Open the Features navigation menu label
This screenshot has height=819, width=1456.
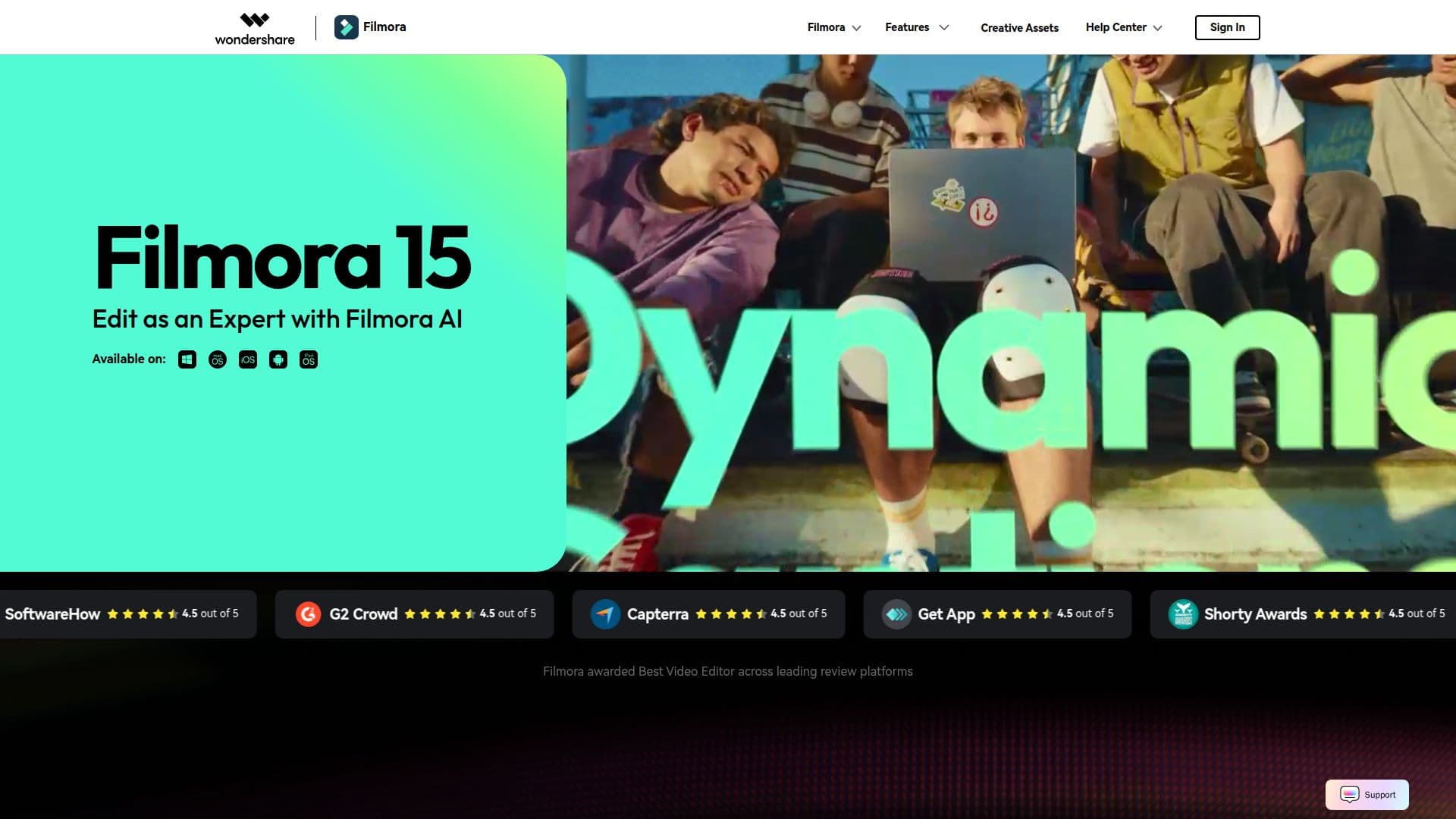[x=907, y=27]
